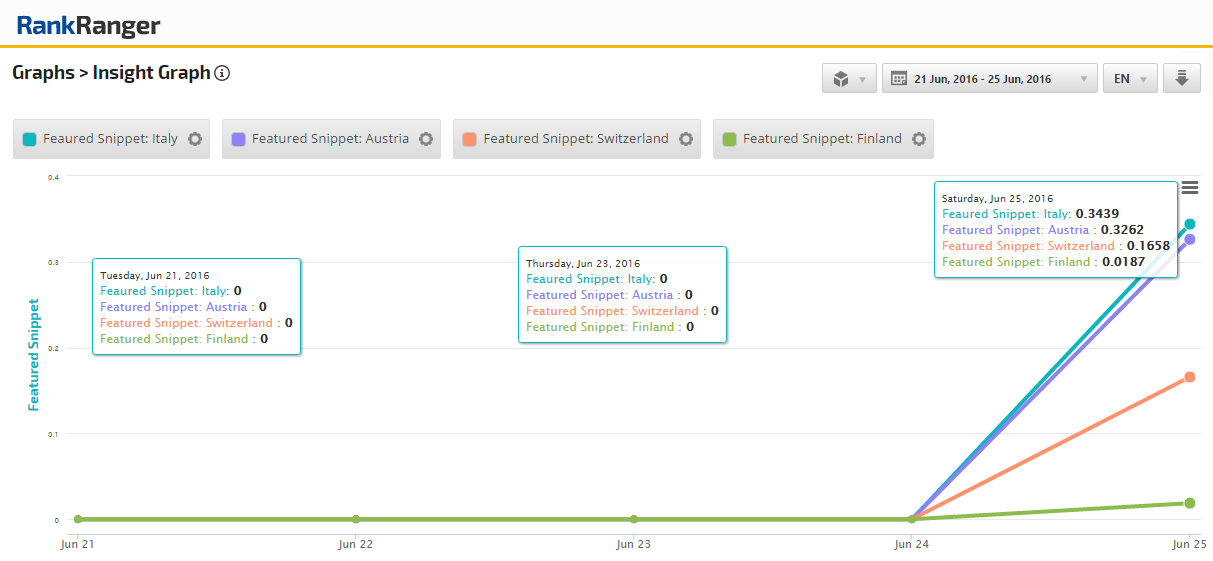This screenshot has height=561, width=1213.
Task: Expand the cube icon dropdown
Action: tap(849, 79)
